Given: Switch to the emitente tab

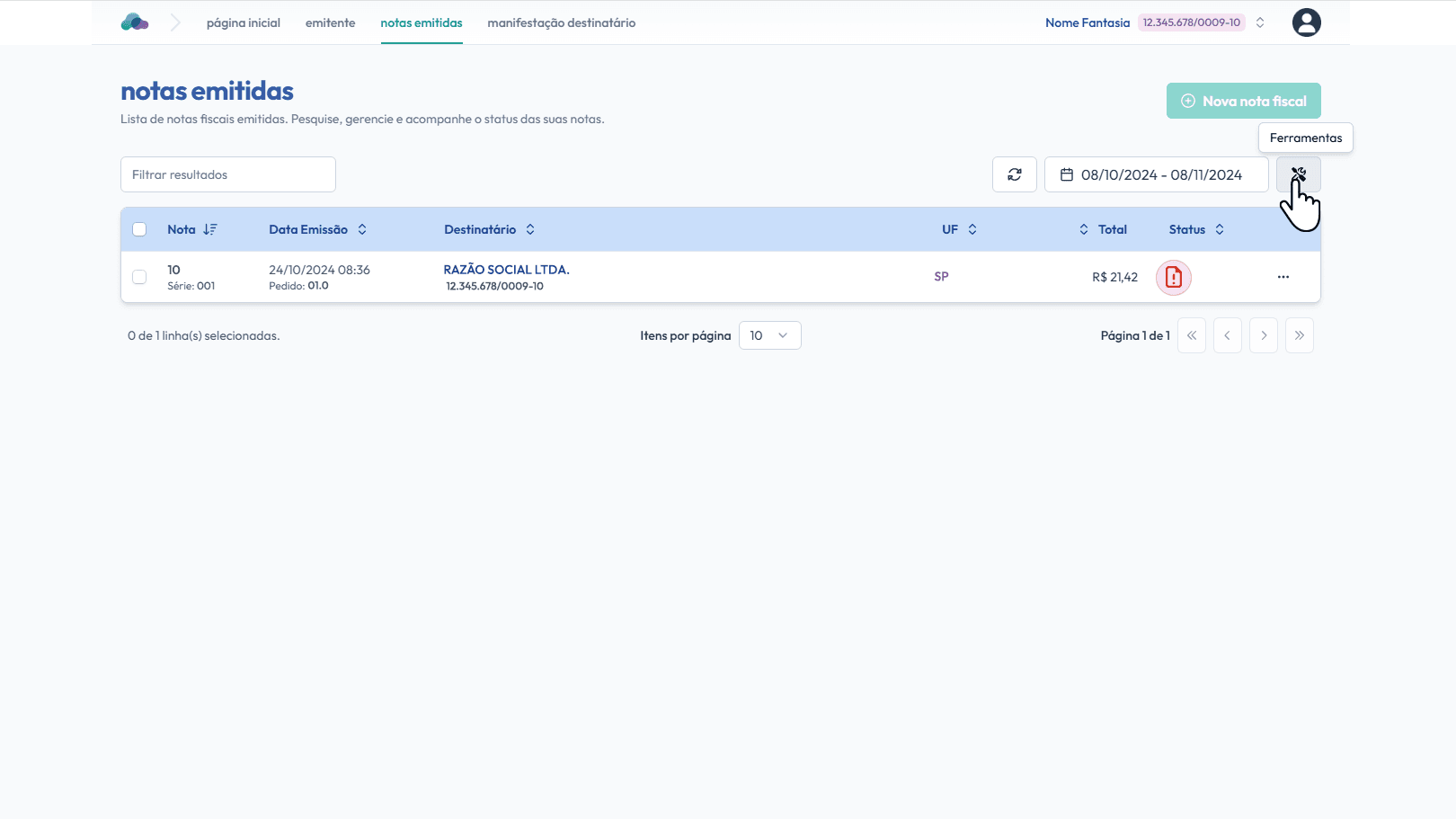Looking at the screenshot, I should [330, 22].
